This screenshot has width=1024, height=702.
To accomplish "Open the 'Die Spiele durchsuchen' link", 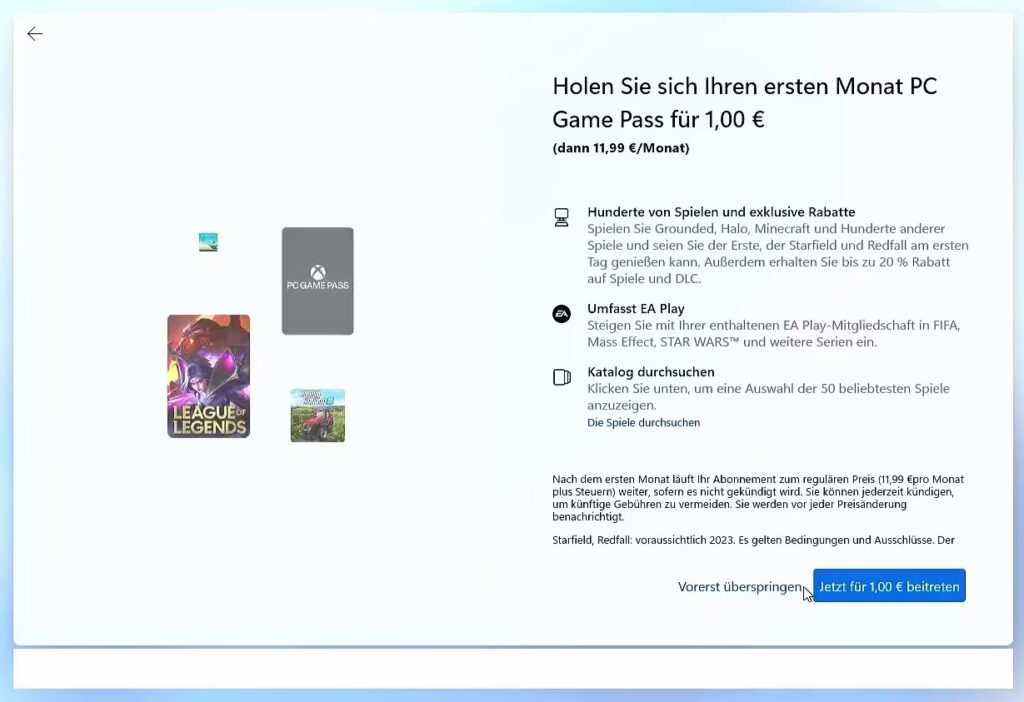I will [643, 422].
